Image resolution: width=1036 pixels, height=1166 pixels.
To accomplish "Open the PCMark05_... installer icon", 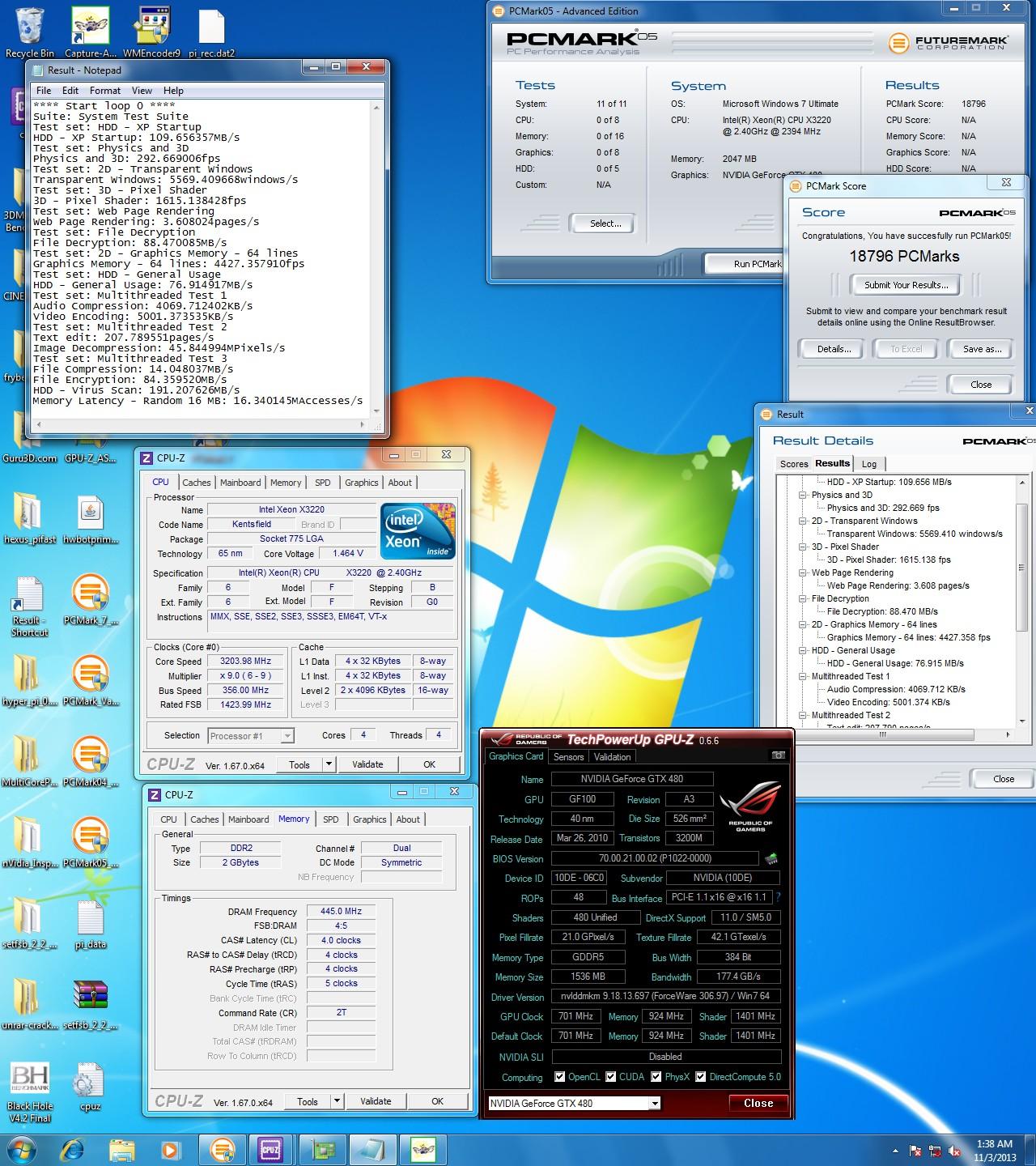I will pos(90,842).
